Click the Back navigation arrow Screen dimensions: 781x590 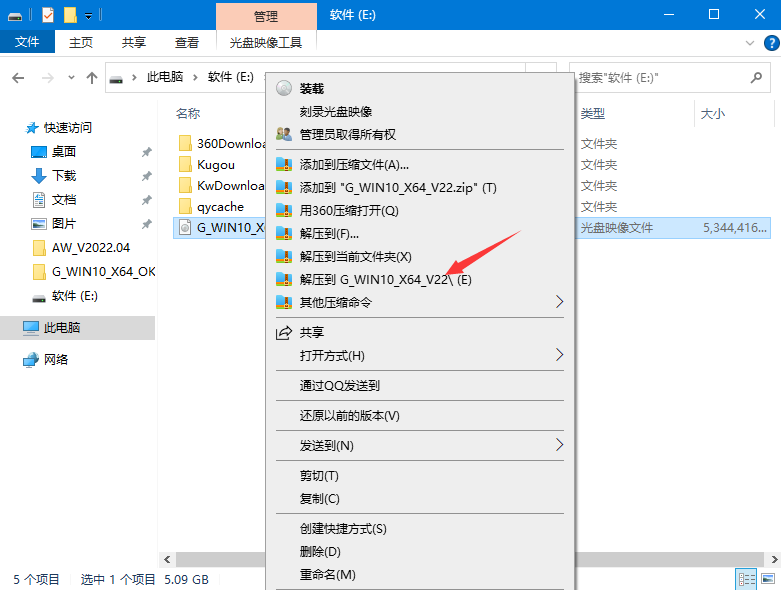[x=18, y=78]
